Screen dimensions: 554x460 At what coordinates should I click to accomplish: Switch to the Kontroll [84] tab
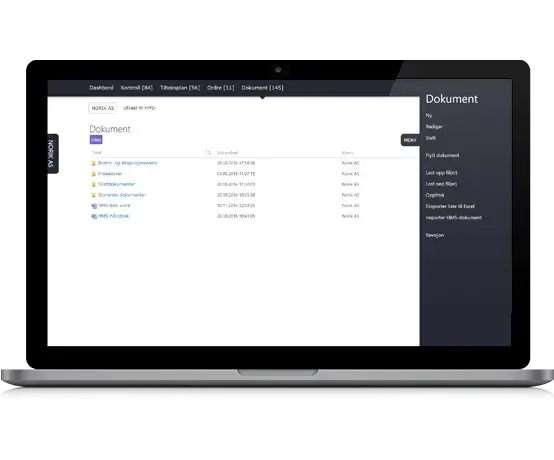point(137,88)
